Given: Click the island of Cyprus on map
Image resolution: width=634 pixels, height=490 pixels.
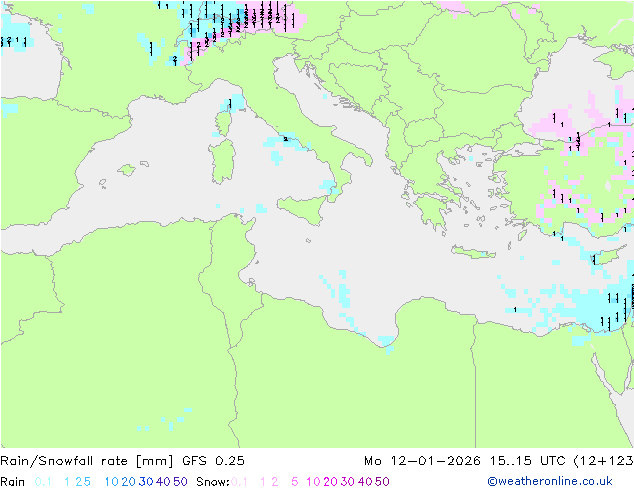Looking at the screenshot, I should click(610, 256).
